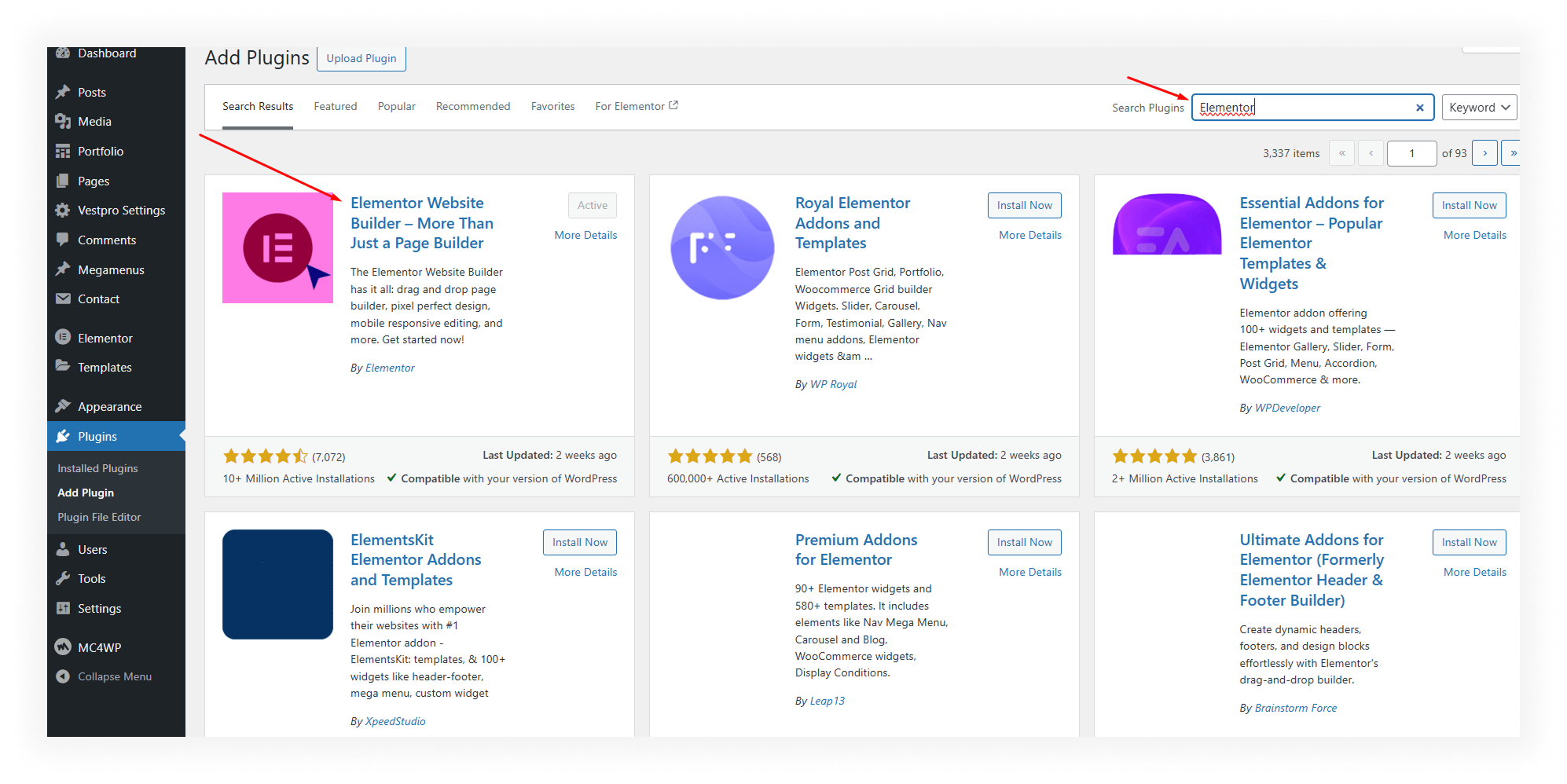1567x784 pixels.
Task: Click the Portfolio grid icon
Action: (63, 151)
